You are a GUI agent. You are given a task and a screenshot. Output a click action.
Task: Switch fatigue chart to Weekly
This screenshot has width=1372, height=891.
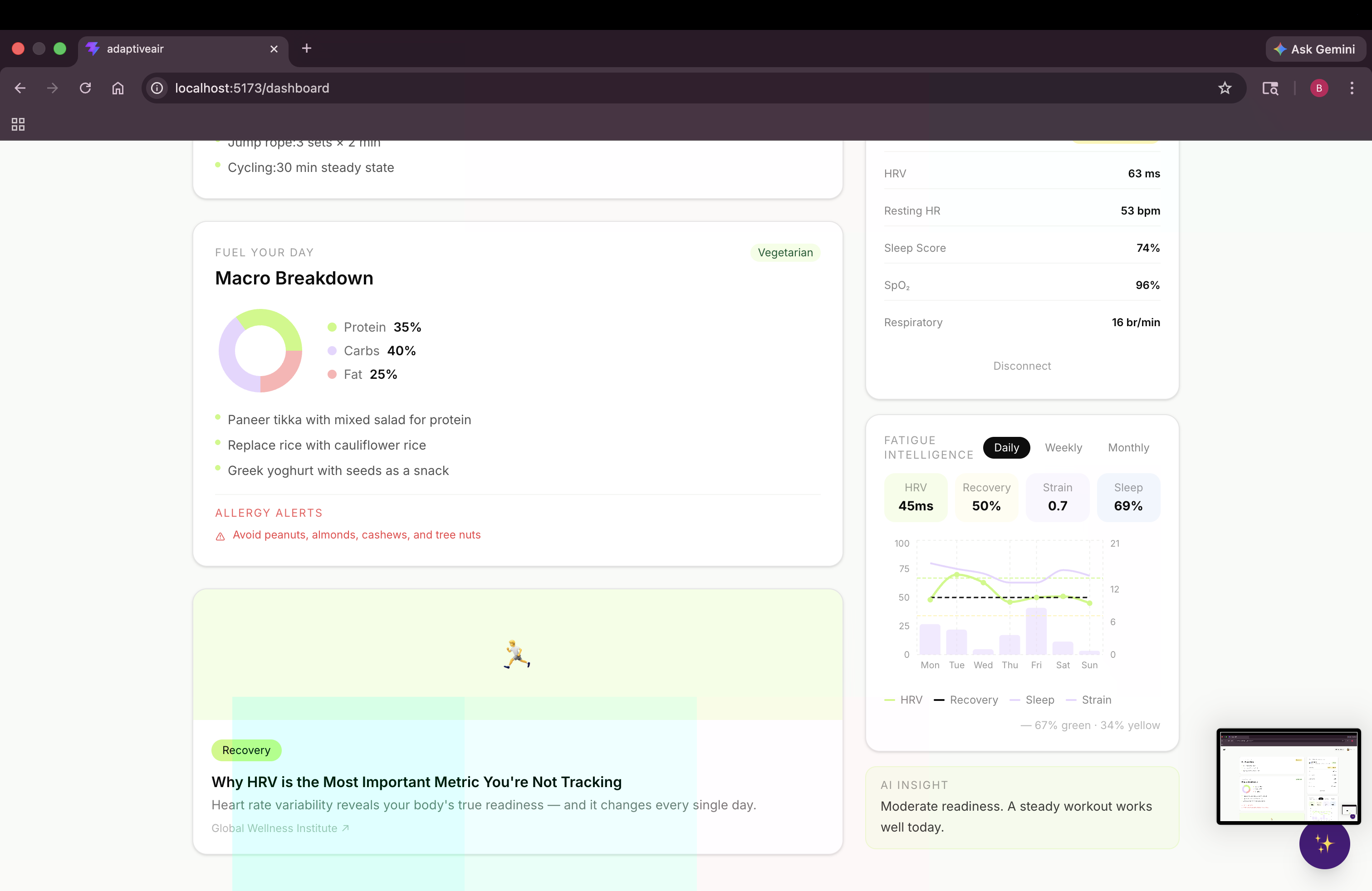tap(1063, 448)
